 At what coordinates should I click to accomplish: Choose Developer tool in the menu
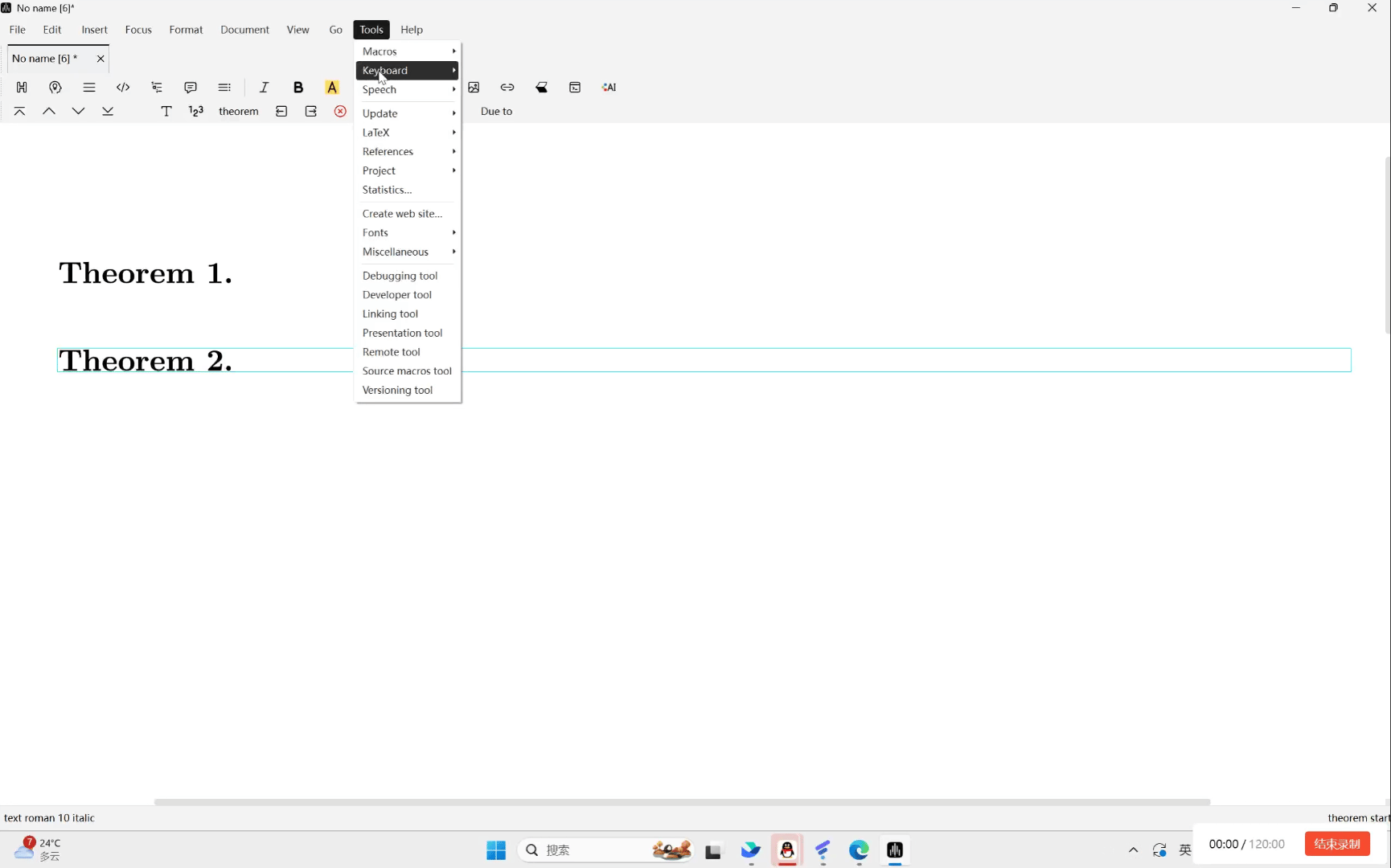point(397,295)
